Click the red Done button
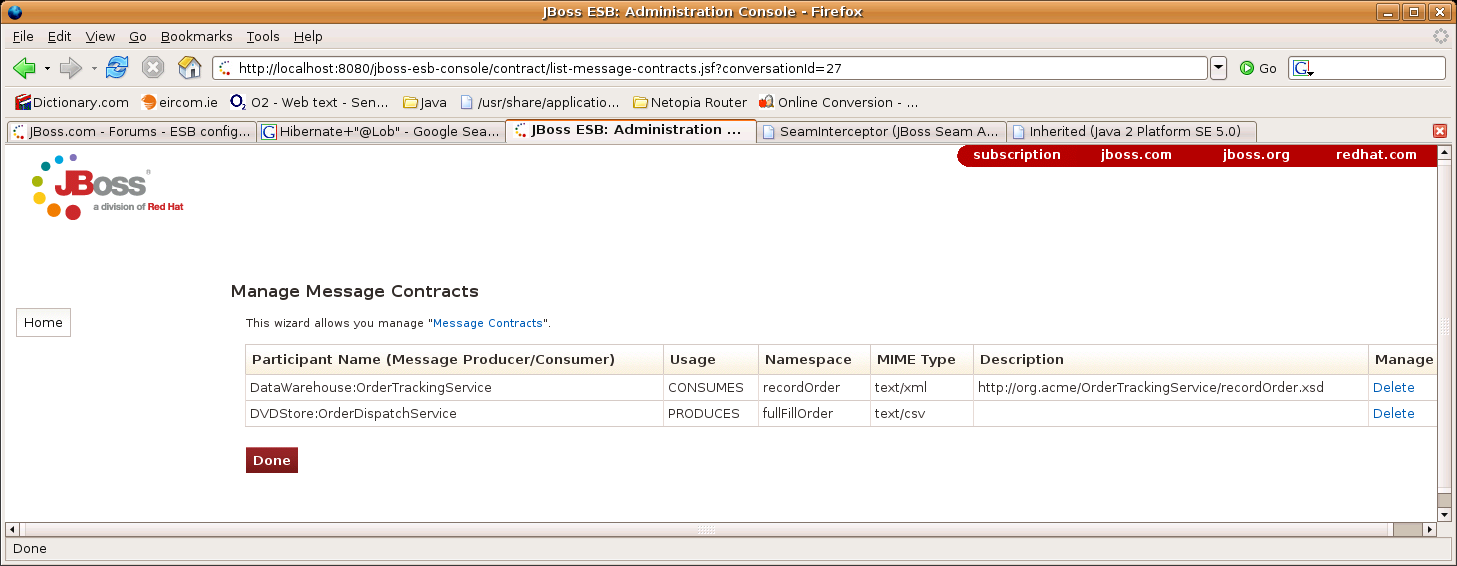 pyautogui.click(x=272, y=460)
